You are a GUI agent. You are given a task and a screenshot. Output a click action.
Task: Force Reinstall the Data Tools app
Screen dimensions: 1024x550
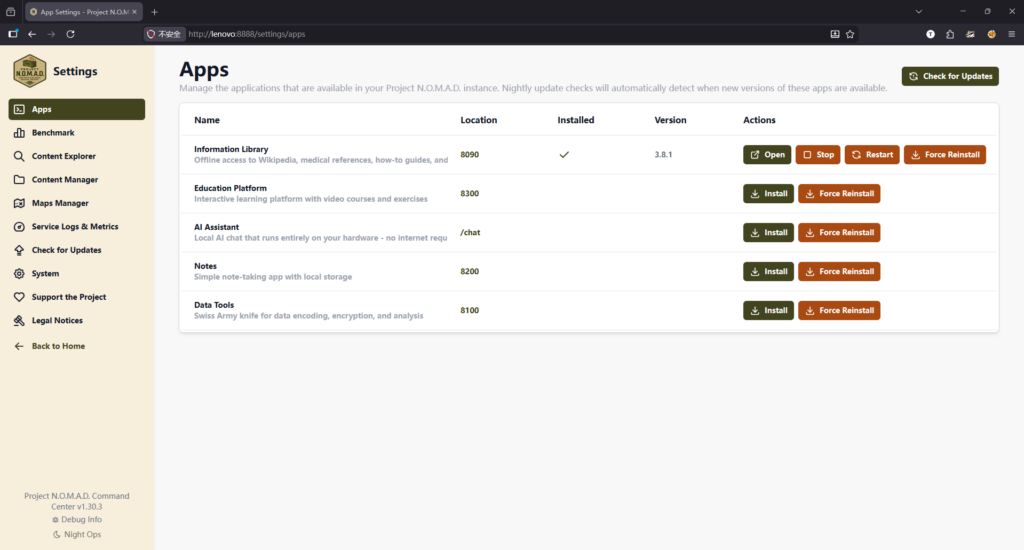tap(839, 311)
